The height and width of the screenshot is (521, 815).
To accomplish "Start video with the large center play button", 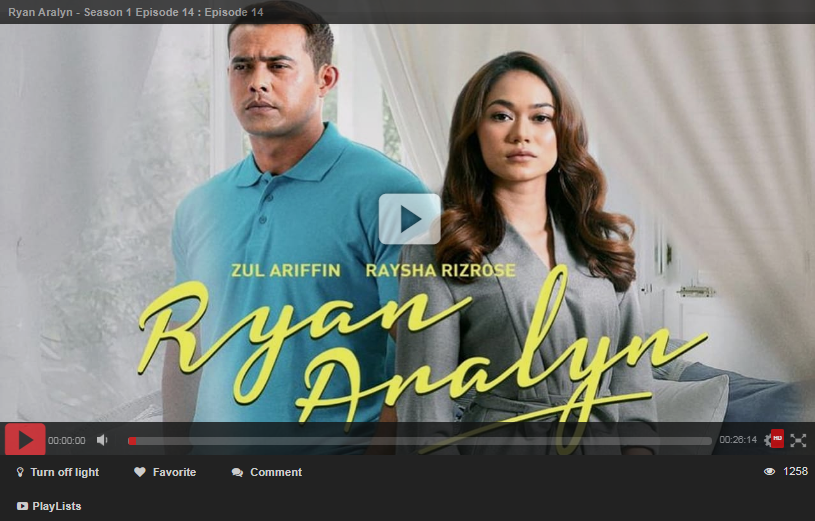I will [x=410, y=219].
